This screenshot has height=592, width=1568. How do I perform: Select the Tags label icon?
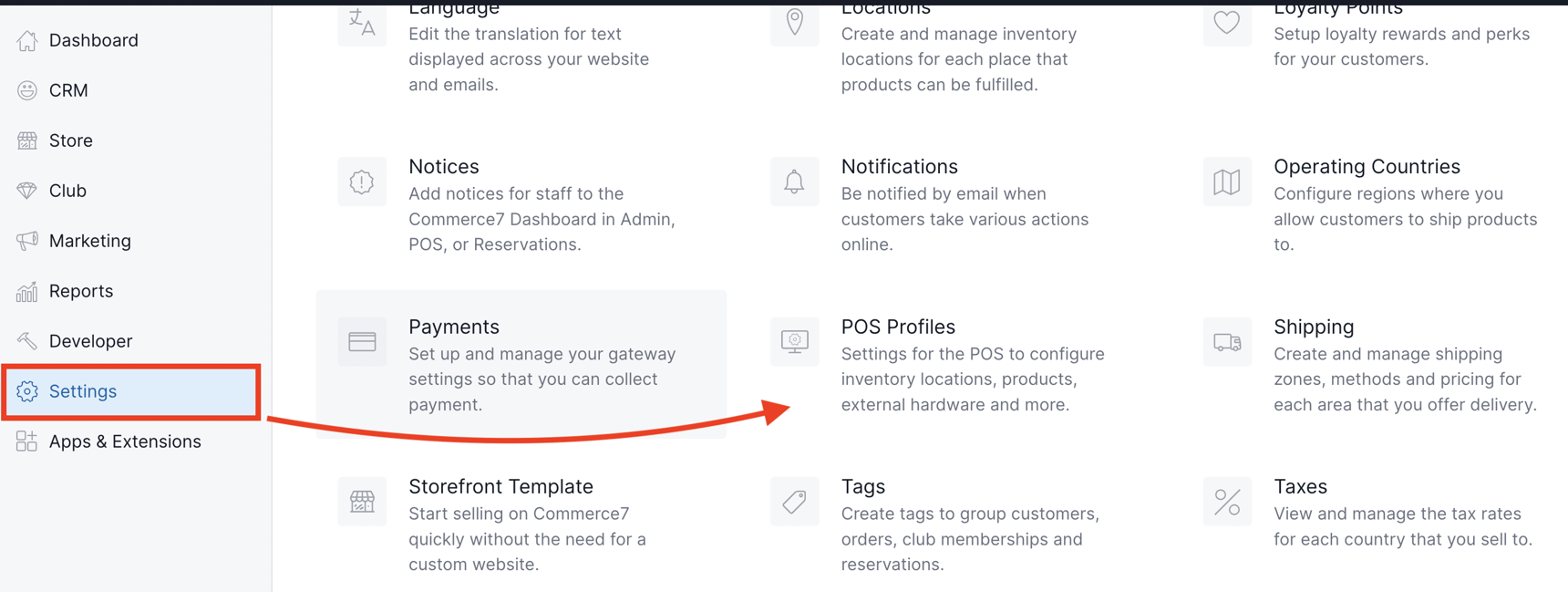(x=794, y=502)
